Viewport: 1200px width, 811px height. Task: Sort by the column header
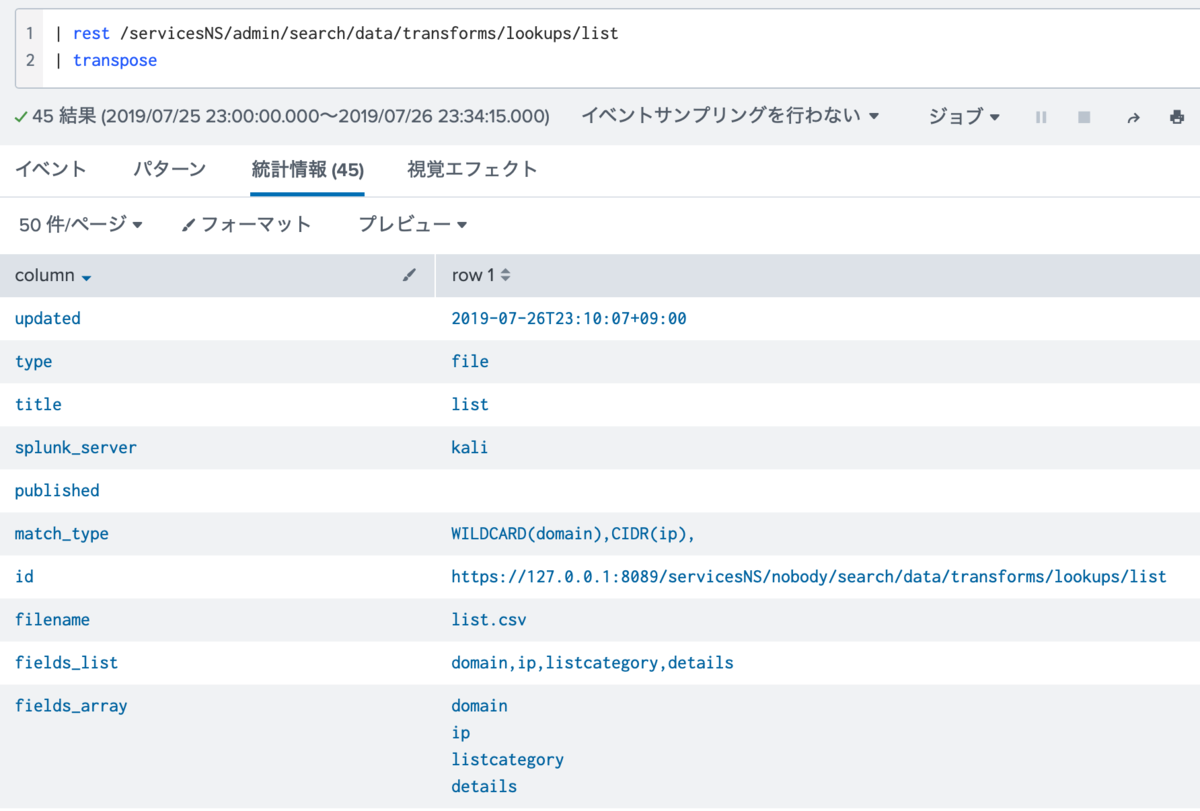pyautogui.click(x=53, y=275)
